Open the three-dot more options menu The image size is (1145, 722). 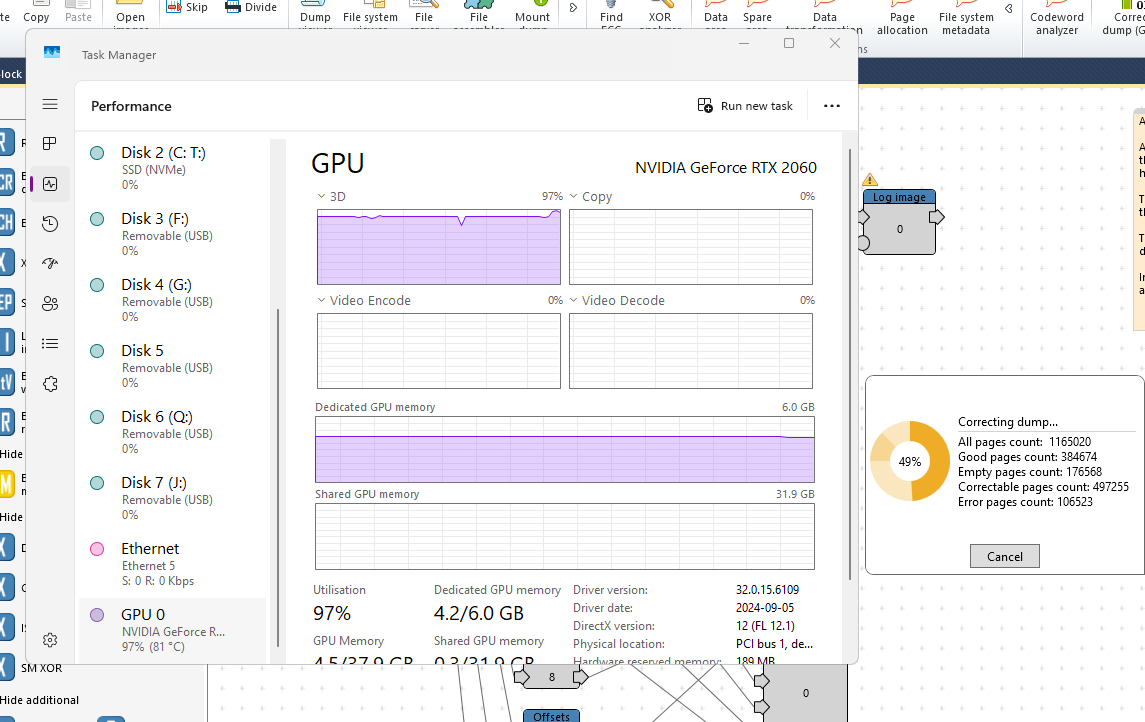tap(832, 106)
